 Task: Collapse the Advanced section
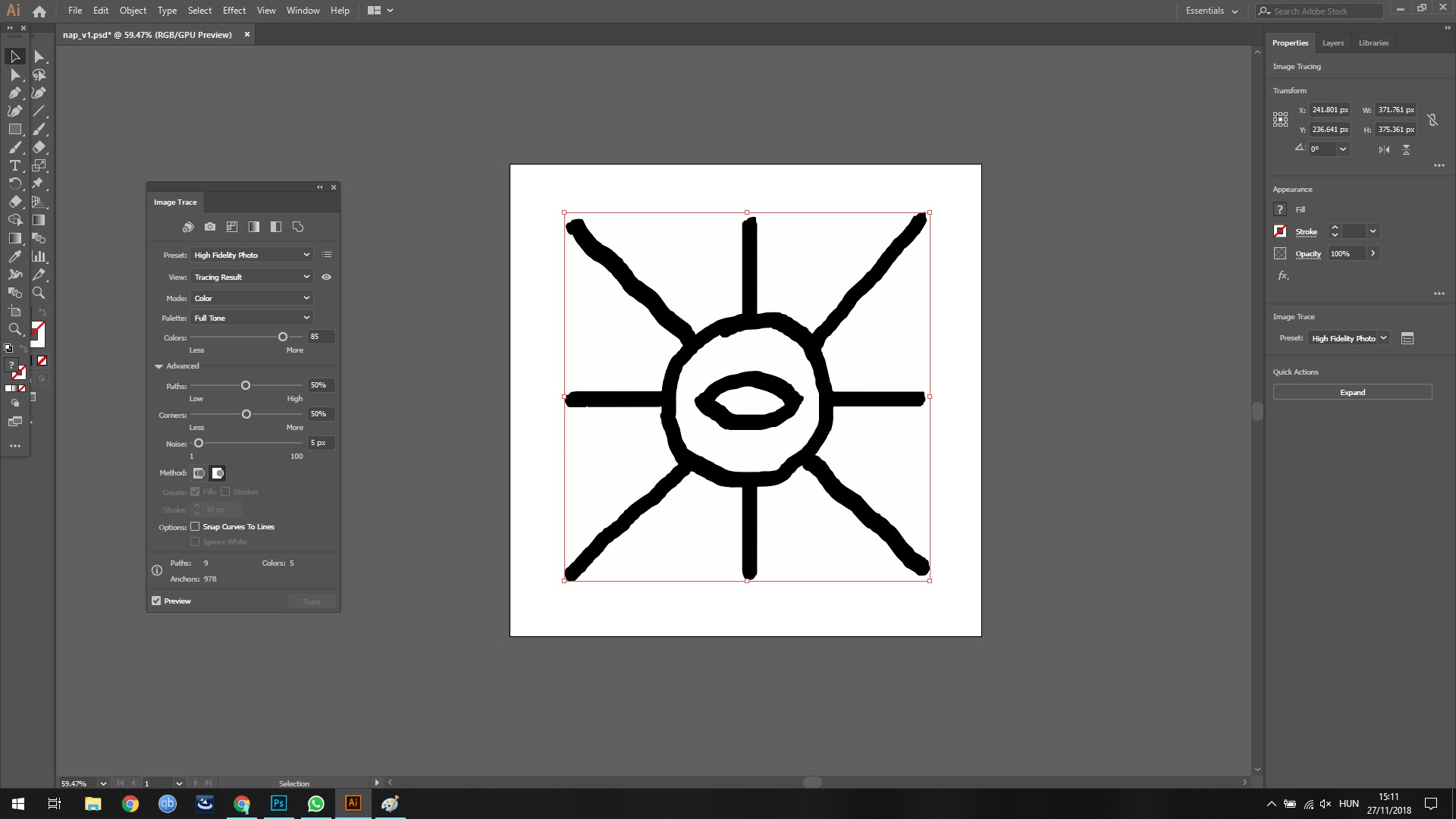(x=158, y=366)
